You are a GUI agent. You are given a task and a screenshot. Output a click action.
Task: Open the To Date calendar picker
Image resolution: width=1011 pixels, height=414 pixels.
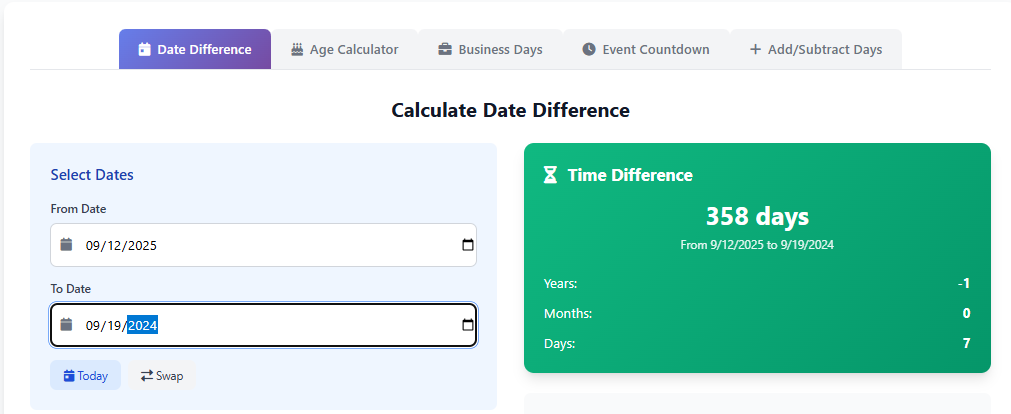[467, 325]
